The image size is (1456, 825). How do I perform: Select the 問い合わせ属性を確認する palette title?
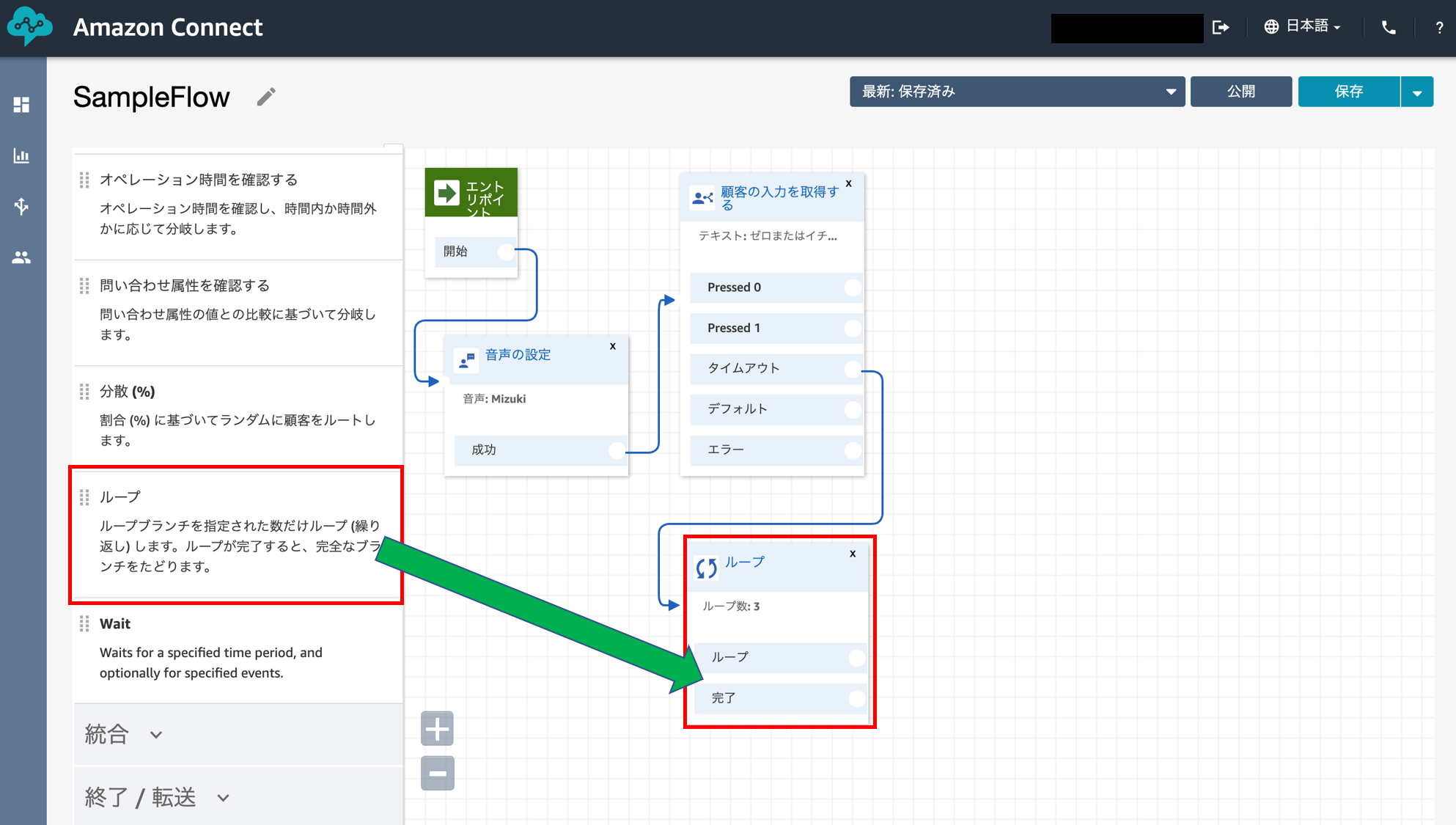pyautogui.click(x=185, y=285)
